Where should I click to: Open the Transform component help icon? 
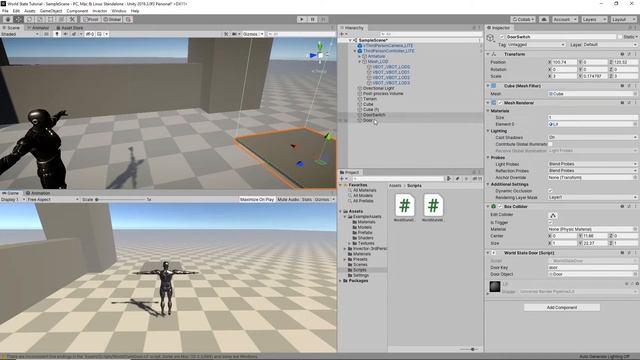coord(622,54)
